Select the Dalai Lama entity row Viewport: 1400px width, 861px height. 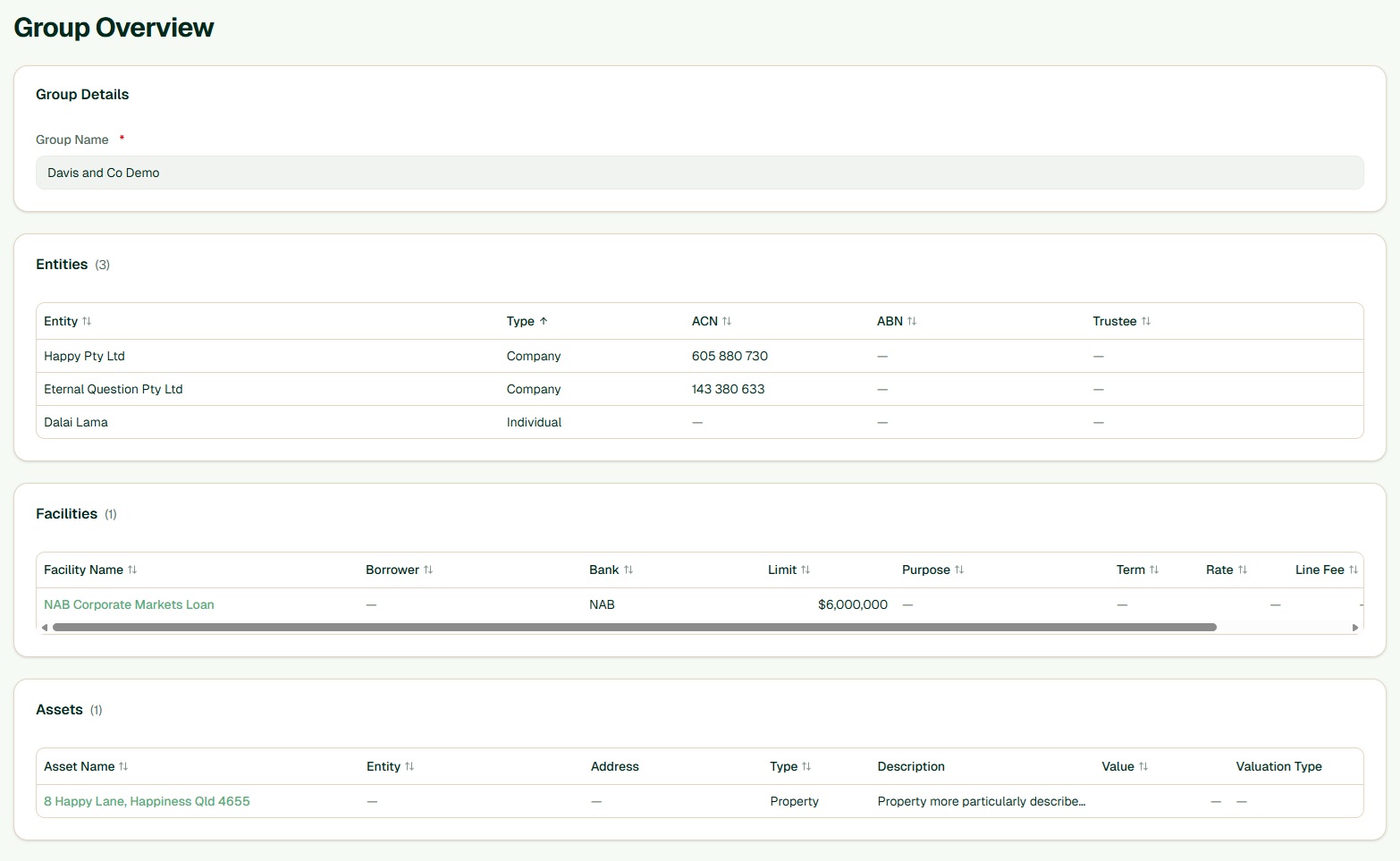76,422
